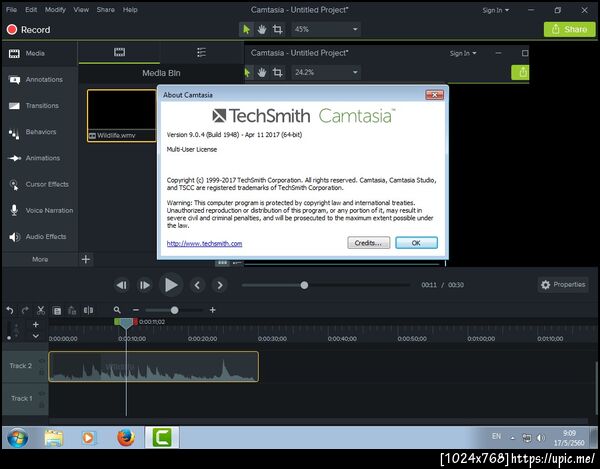Image resolution: width=600 pixels, height=469 pixels.
Task: Open the 24.2% zoom dropdown in the inner preview
Action: [x=326, y=72]
